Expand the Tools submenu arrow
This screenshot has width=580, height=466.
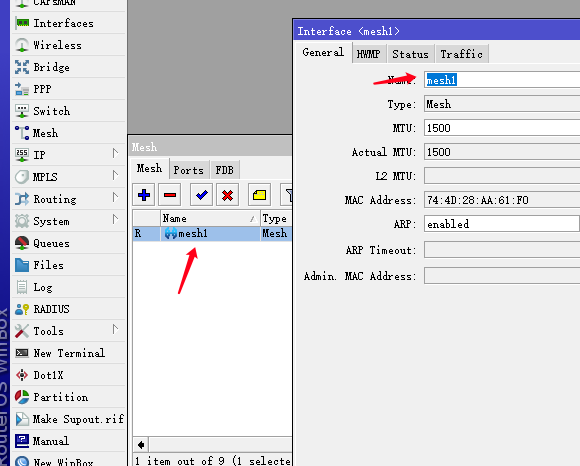point(115,330)
